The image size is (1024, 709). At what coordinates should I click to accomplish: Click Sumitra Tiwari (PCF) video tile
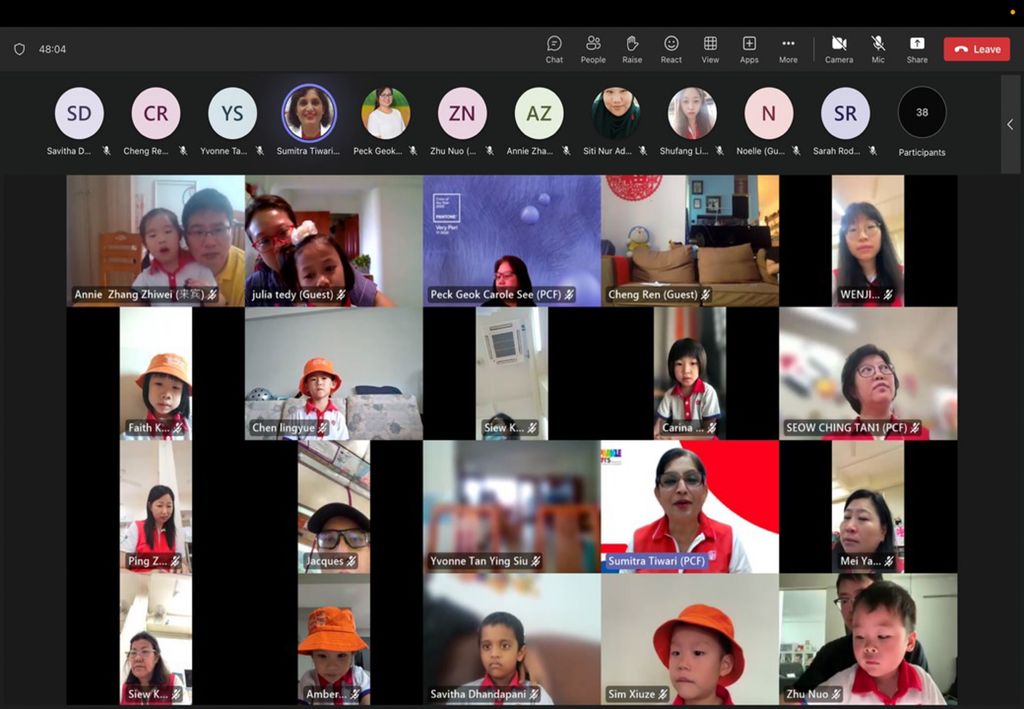[690, 507]
